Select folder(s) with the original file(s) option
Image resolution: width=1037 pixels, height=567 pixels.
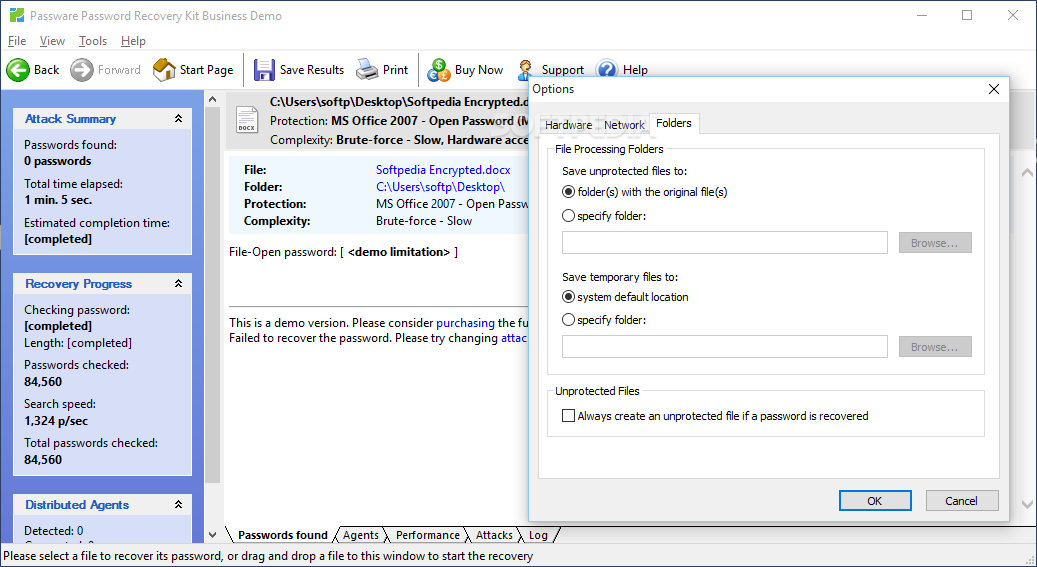568,192
